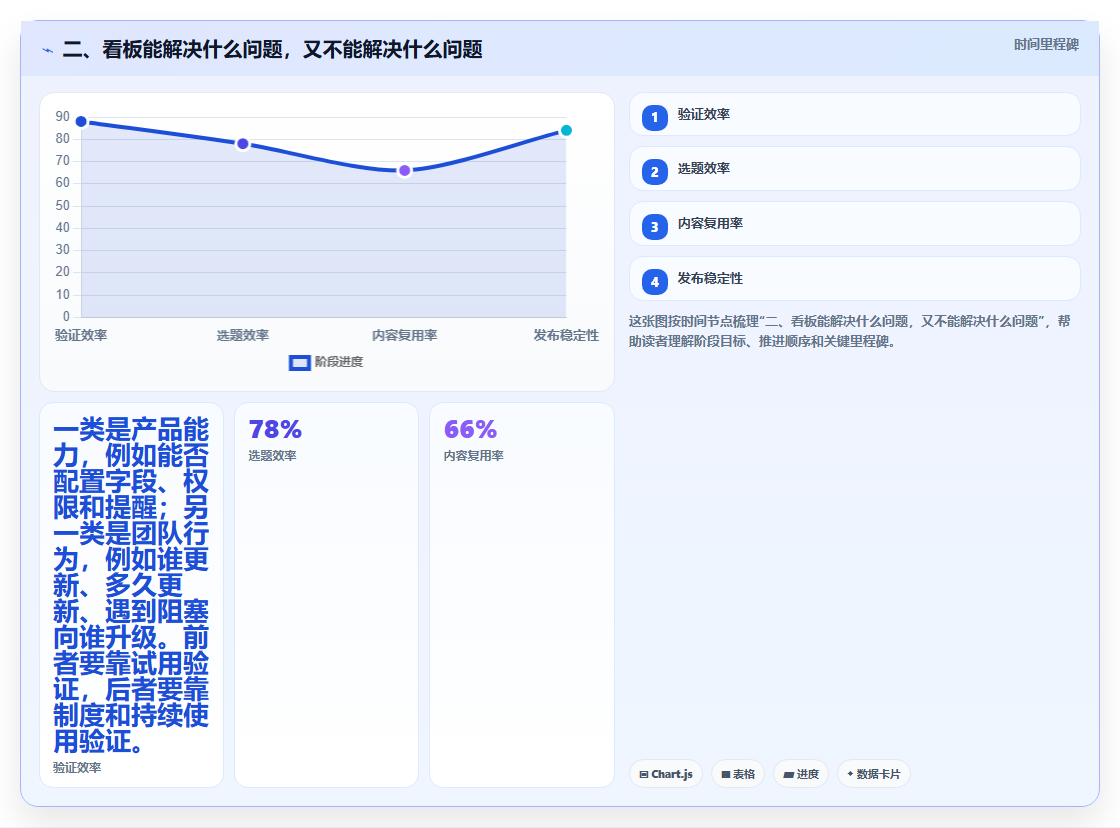Click the 验证效率 caption under blue text card
The width and height of the screenshot is (1120, 828).
77,768
